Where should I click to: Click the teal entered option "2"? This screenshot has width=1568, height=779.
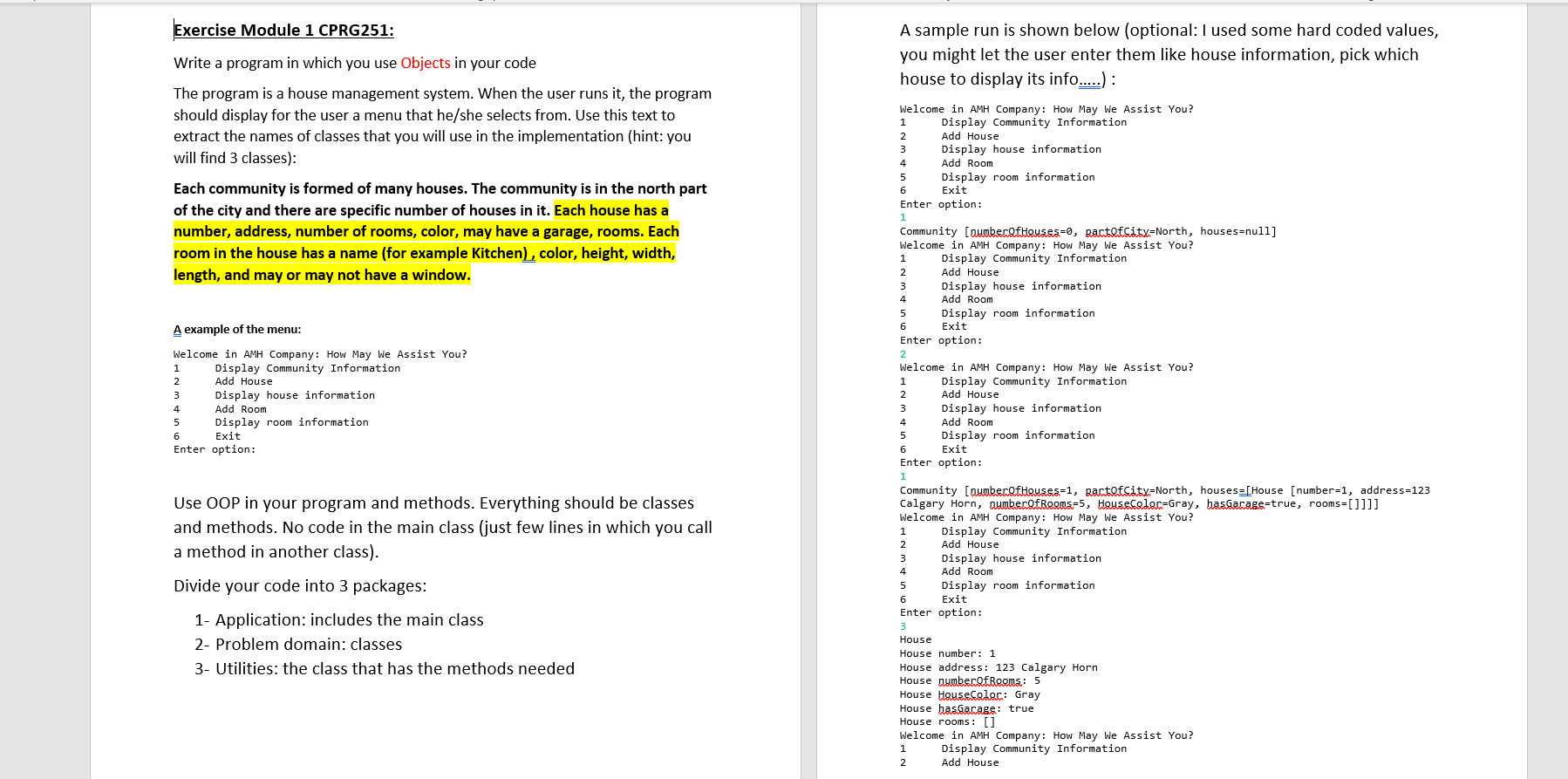point(903,354)
